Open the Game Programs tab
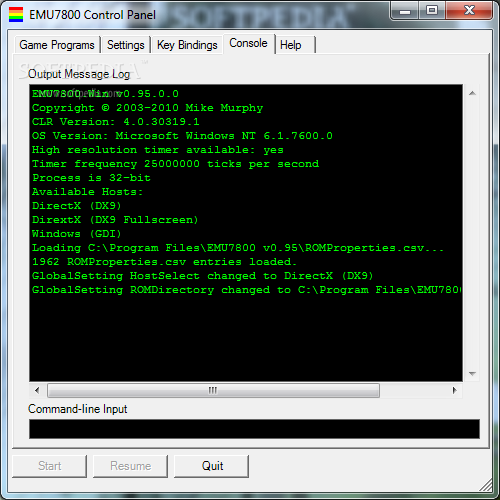The width and height of the screenshot is (500, 500). 57,45
